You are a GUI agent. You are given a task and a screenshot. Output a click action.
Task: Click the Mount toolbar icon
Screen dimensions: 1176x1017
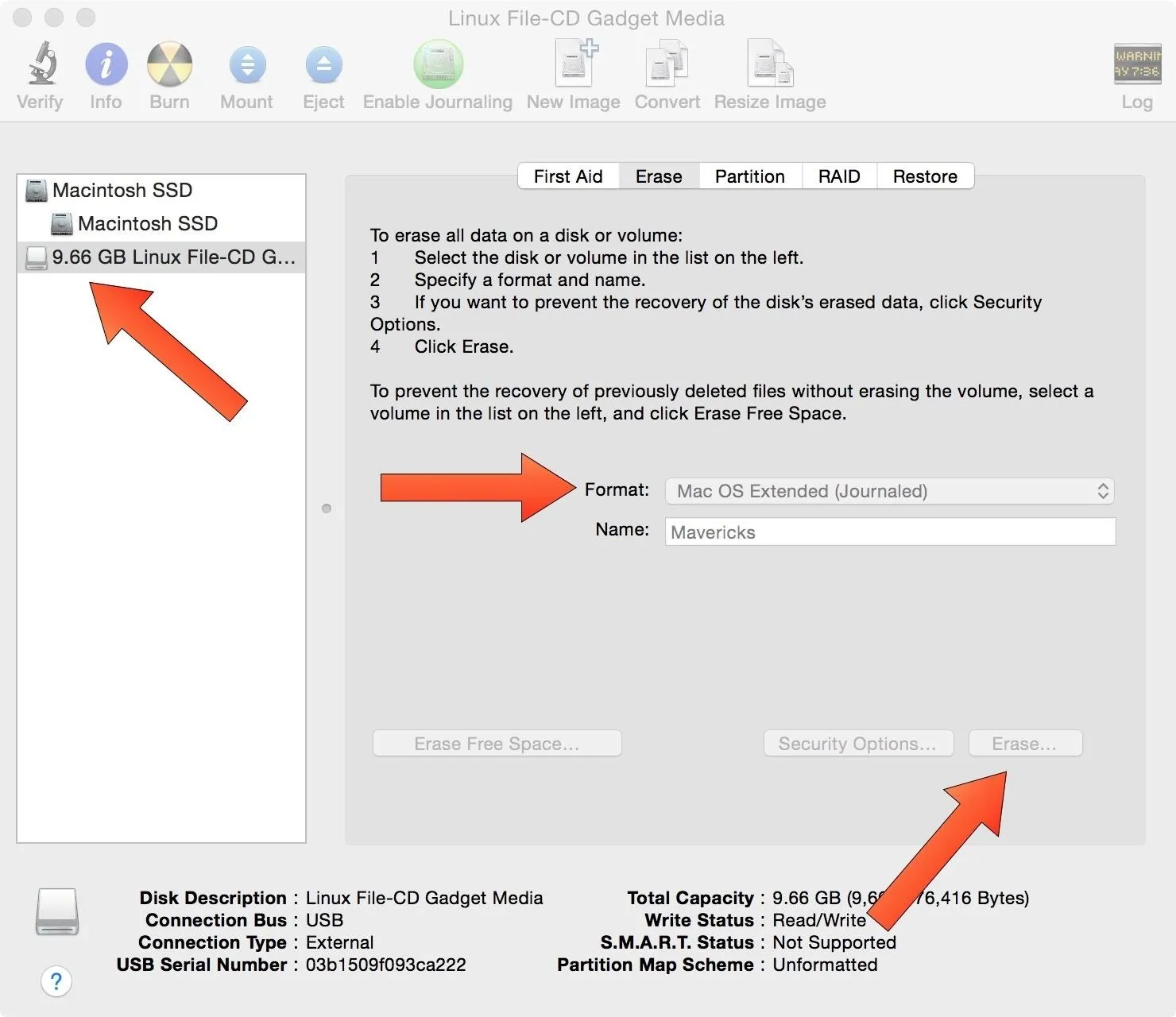click(x=247, y=65)
